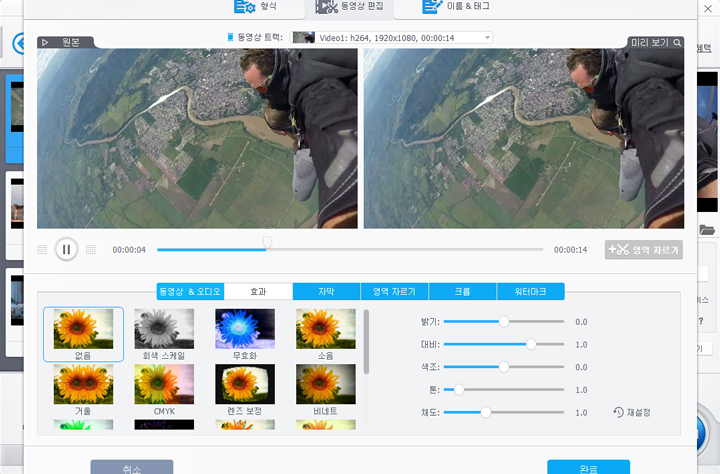Apply the 소음 noise effect
This screenshot has height=474, width=720.
tap(326, 334)
